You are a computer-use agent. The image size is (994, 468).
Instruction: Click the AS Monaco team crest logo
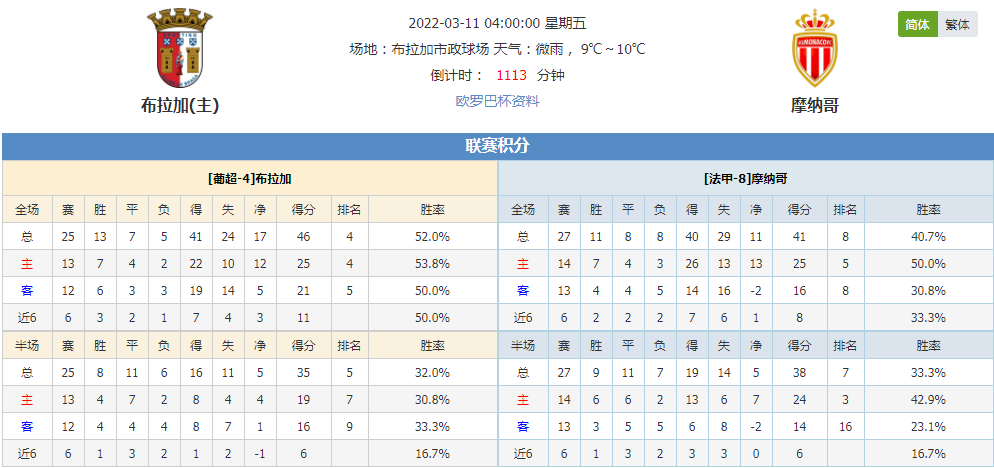coord(815,48)
